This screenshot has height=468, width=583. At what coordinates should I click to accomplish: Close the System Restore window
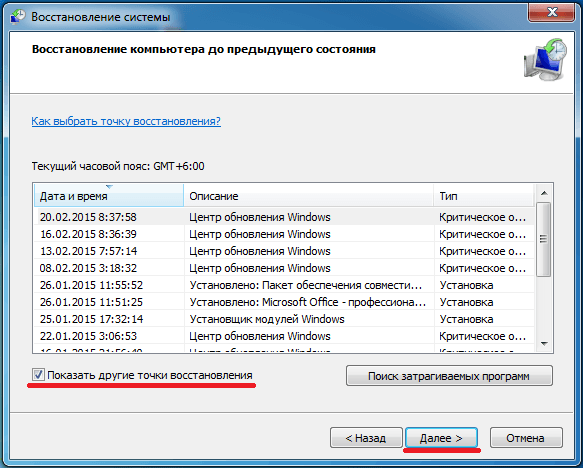pyautogui.click(x=552, y=13)
